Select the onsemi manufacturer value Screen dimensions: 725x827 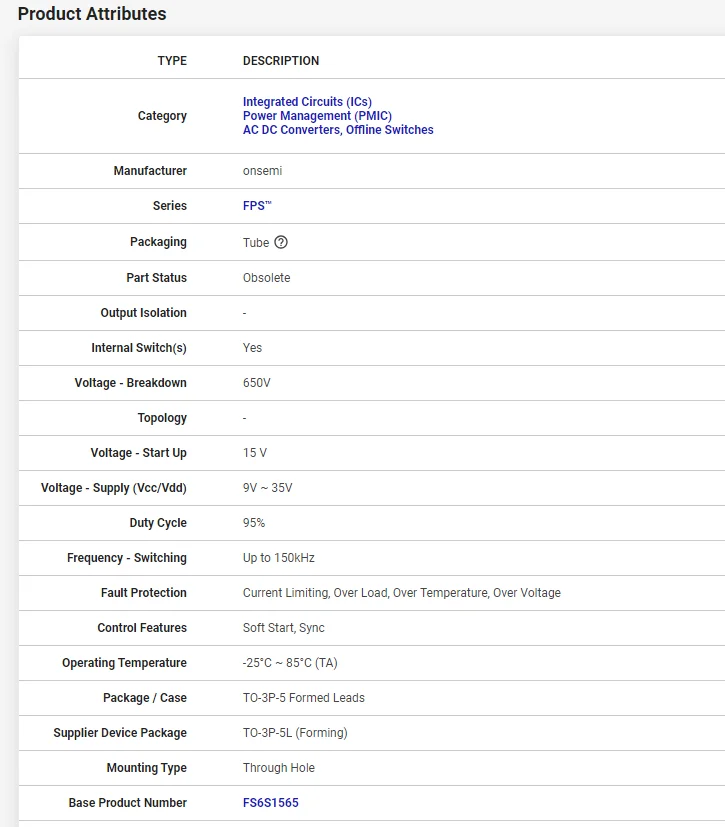[262, 171]
